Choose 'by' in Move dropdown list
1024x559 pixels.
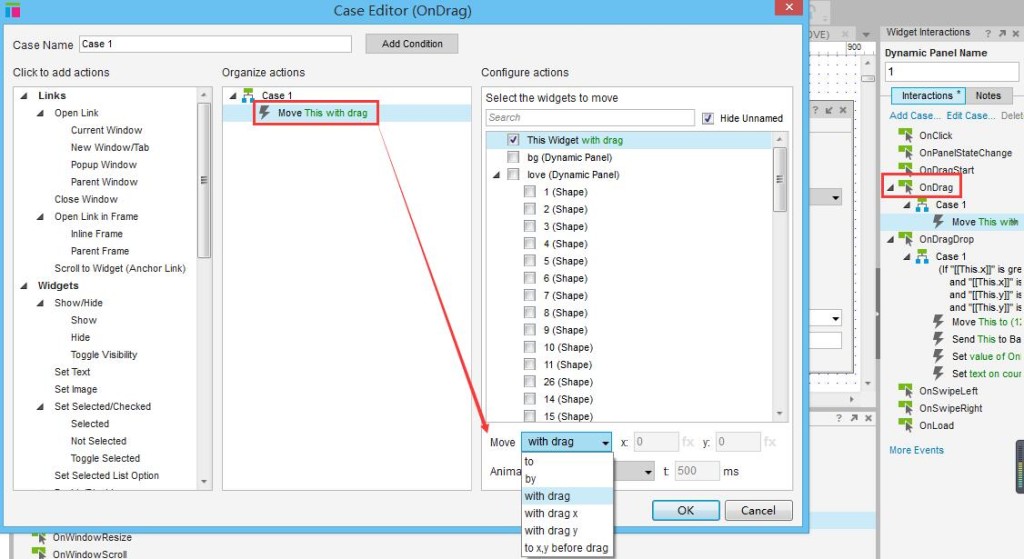pos(567,479)
